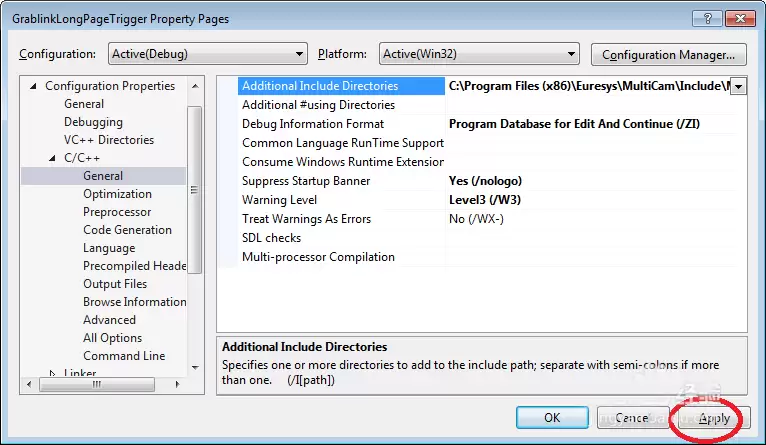Open the Configuration Manager dialog

[x=669, y=54]
